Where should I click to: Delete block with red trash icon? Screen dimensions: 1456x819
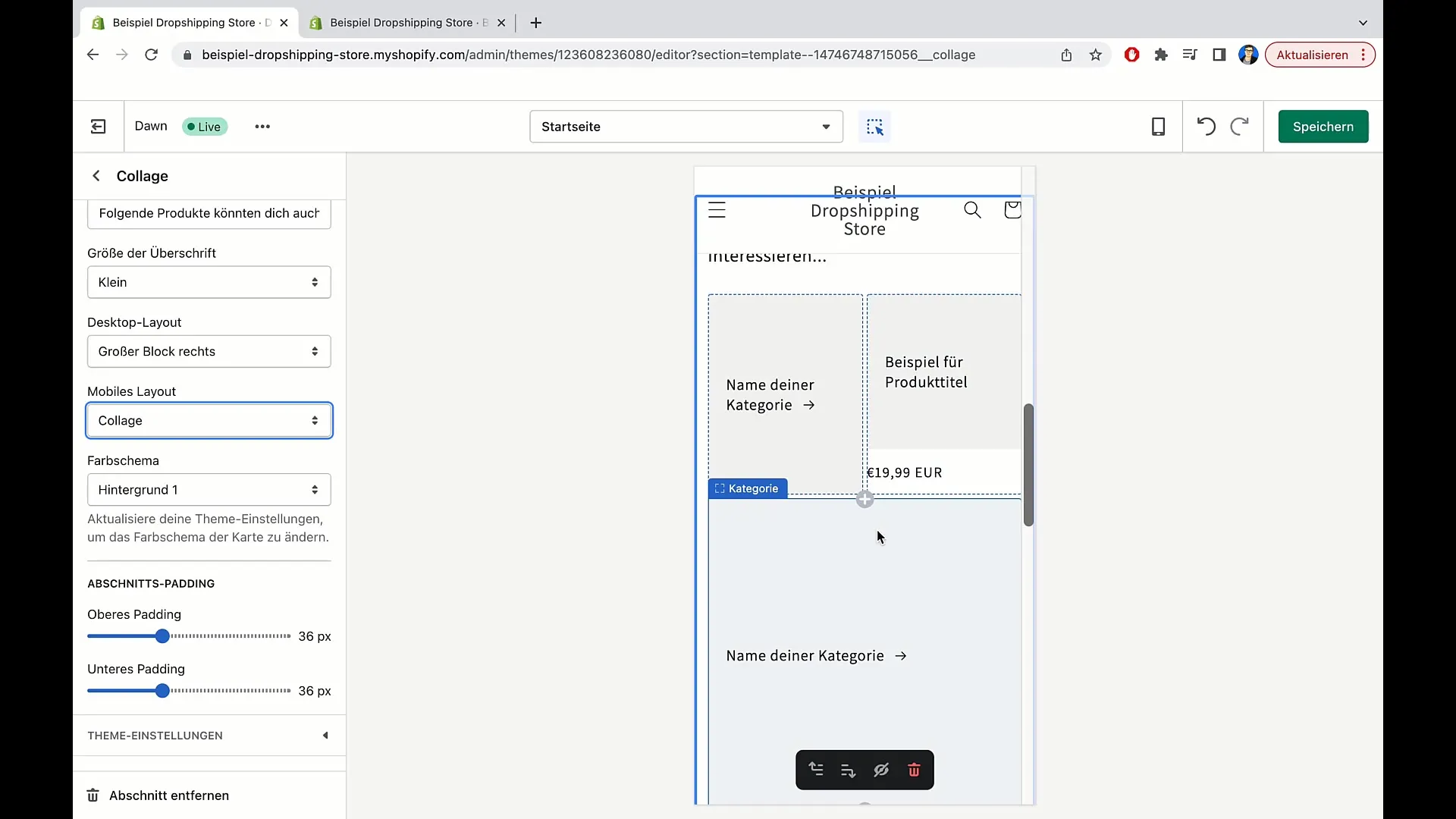click(x=914, y=770)
